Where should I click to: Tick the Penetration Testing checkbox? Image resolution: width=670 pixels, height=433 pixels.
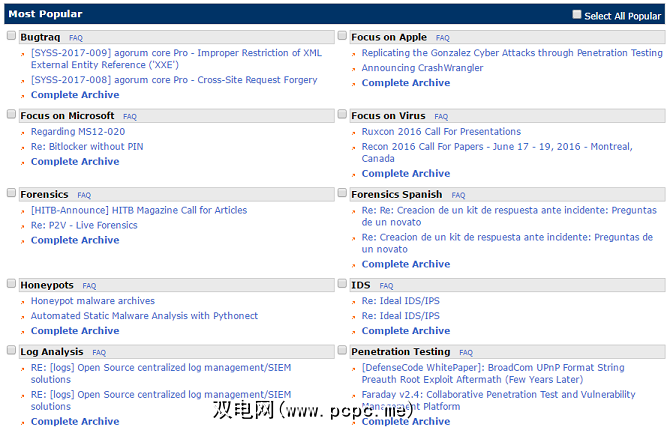click(x=342, y=350)
